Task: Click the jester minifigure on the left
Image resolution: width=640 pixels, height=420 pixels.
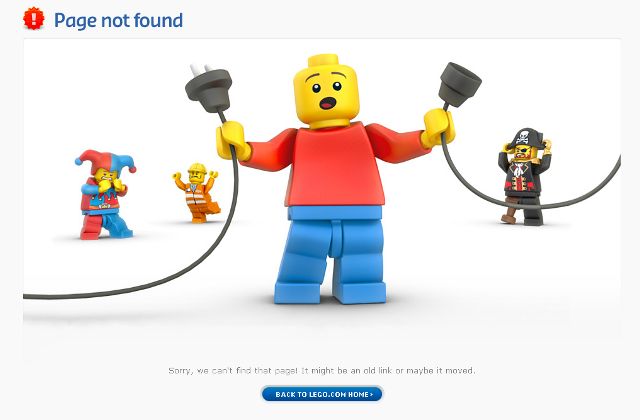Action: (104, 195)
